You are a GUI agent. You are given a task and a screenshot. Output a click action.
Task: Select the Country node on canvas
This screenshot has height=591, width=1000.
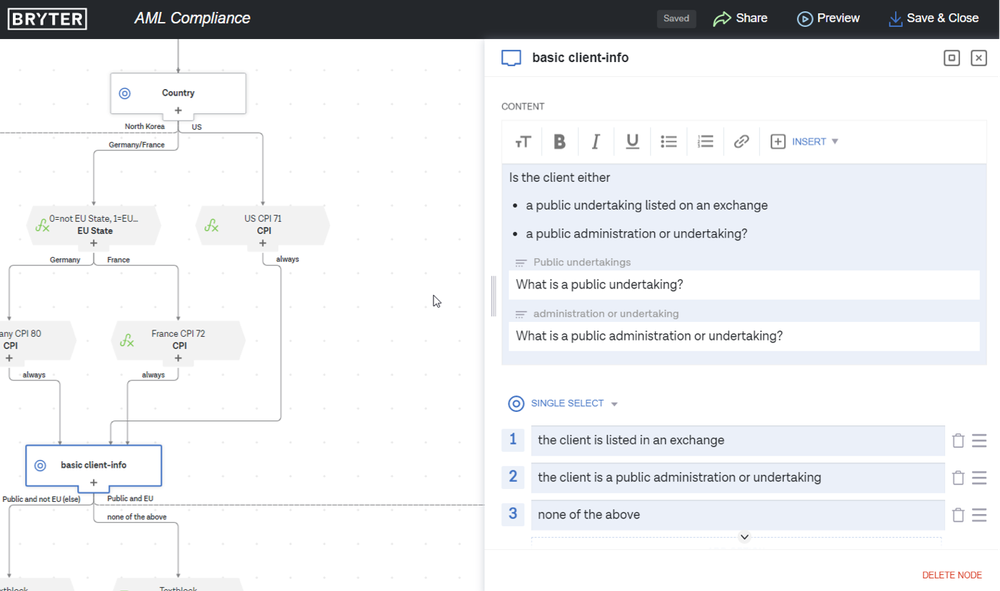pos(178,93)
